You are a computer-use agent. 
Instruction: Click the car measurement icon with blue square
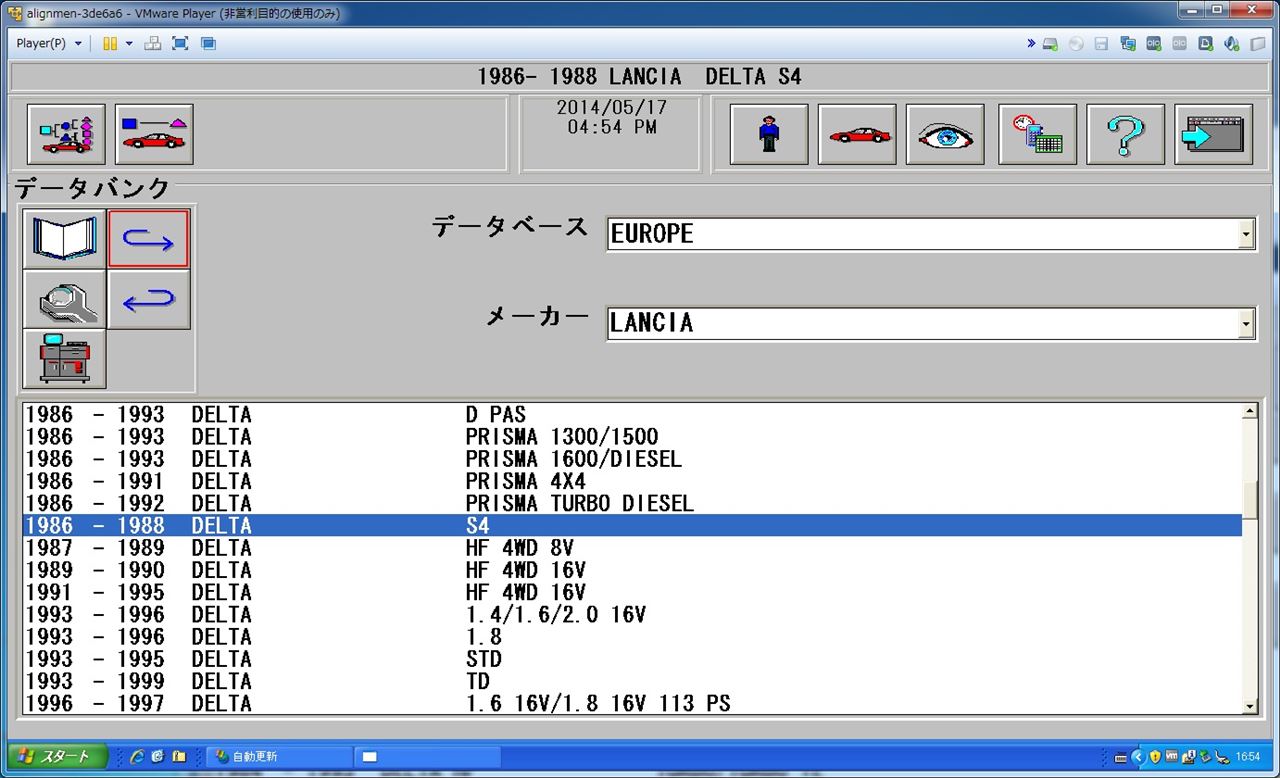[154, 134]
